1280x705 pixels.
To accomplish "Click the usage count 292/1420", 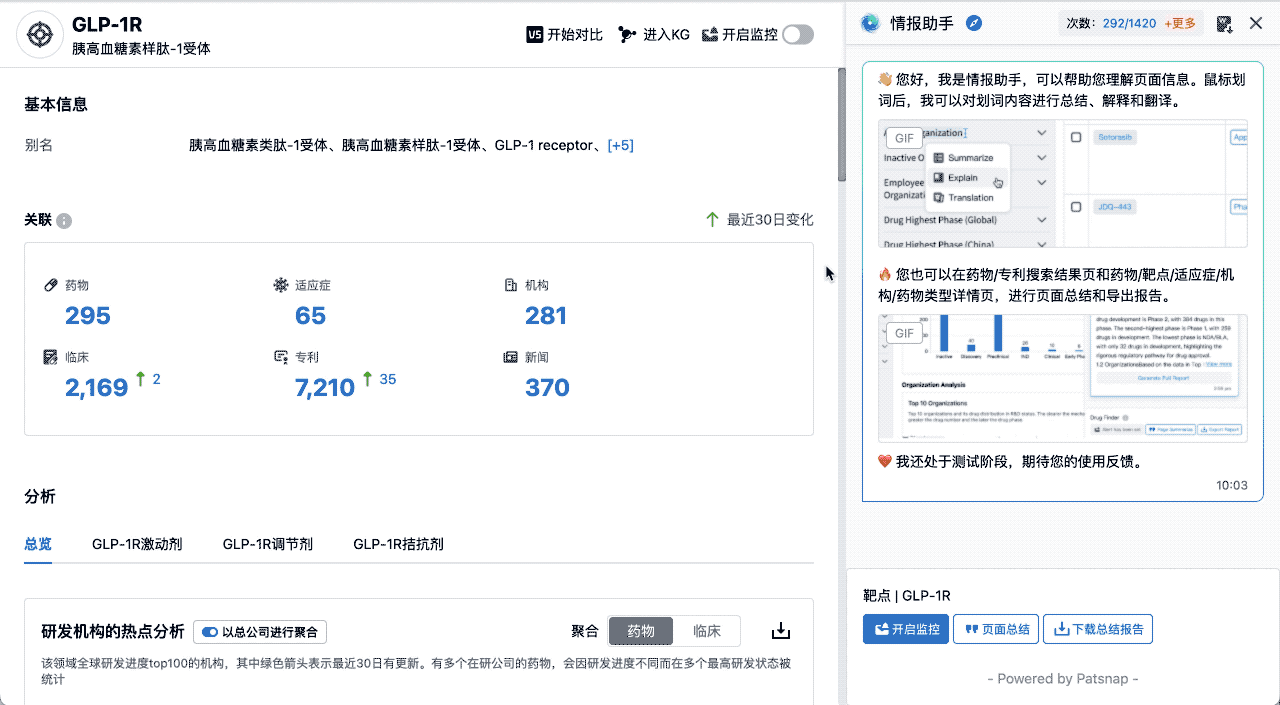I will (1129, 23).
